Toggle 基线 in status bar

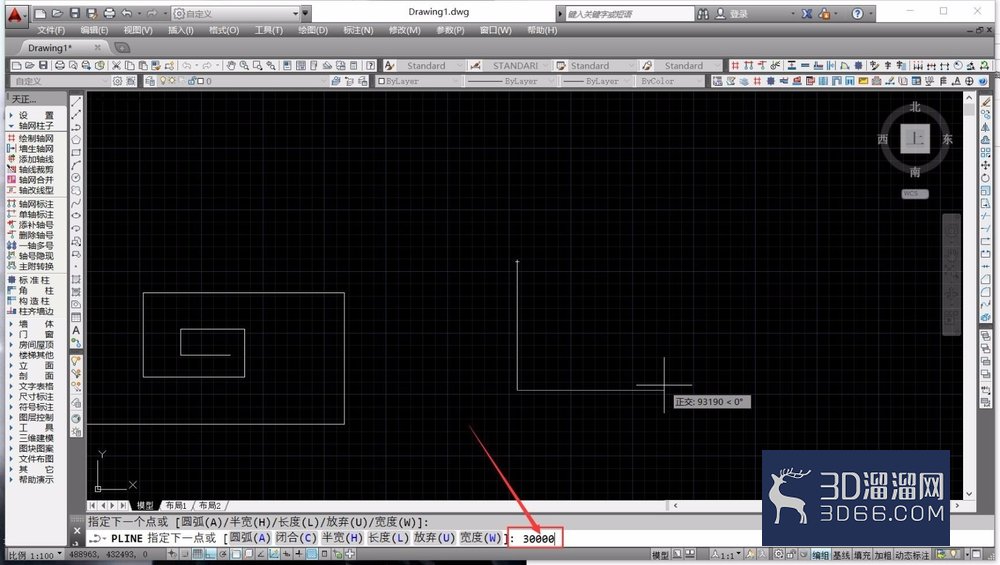[841, 555]
